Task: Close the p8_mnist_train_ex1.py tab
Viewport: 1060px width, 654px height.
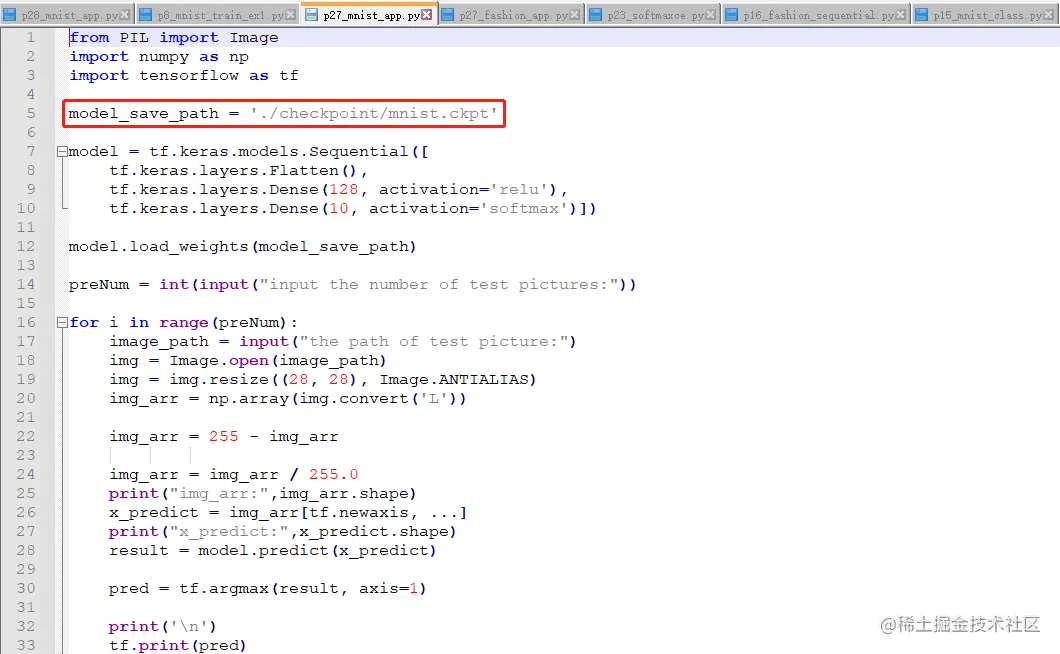Action: click(x=291, y=14)
